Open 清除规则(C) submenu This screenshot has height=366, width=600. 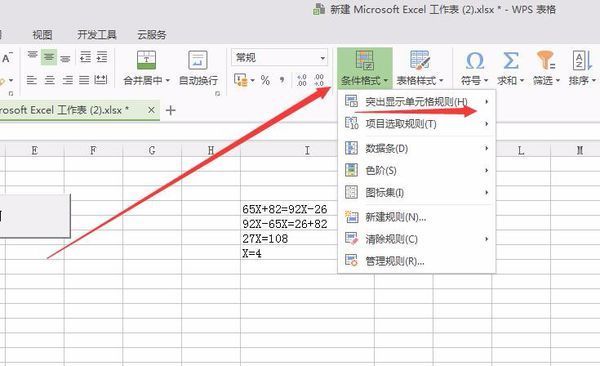click(417, 239)
